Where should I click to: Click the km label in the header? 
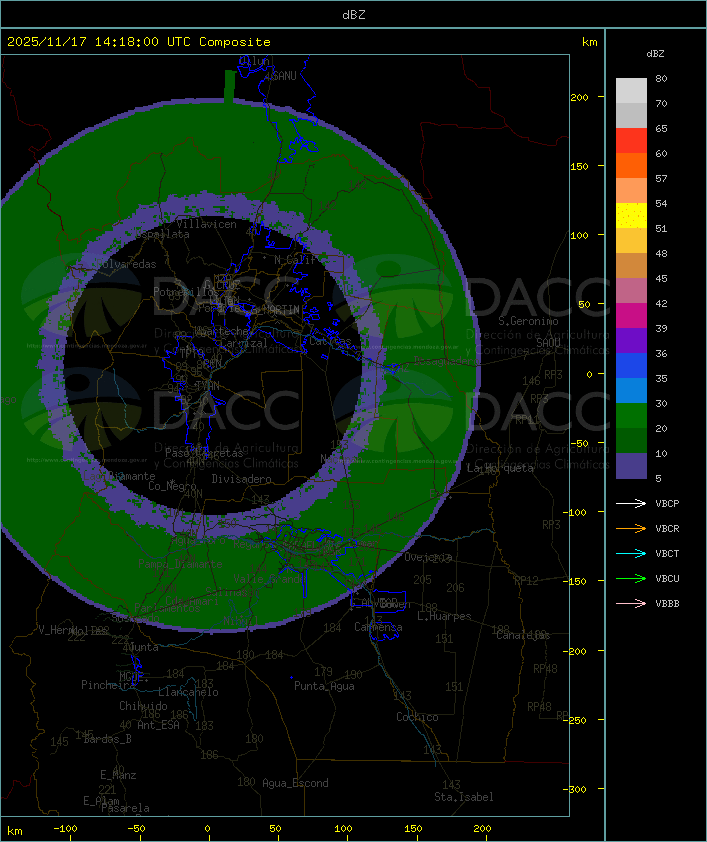click(589, 42)
